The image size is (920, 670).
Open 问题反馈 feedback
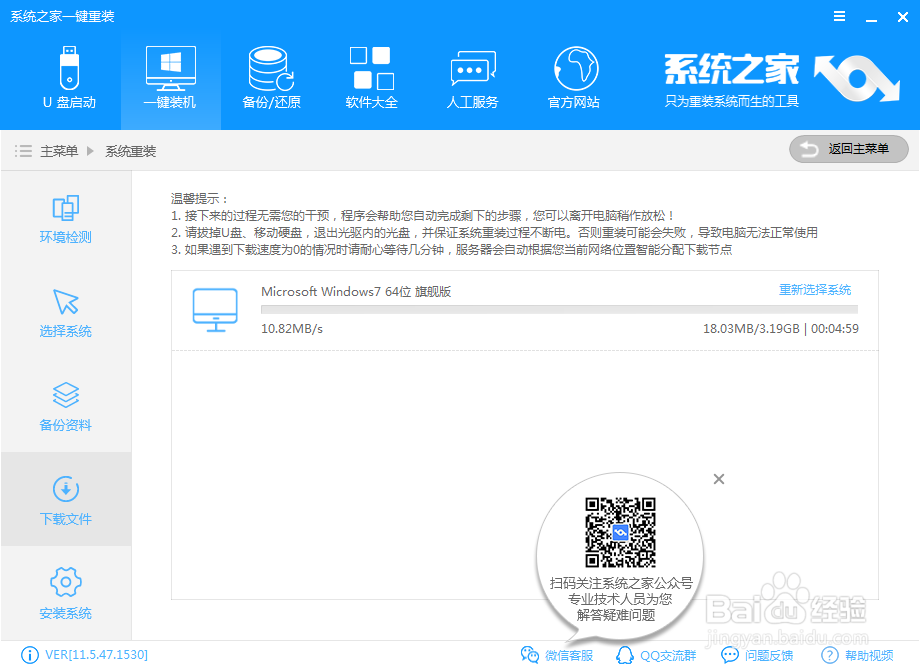(757, 655)
